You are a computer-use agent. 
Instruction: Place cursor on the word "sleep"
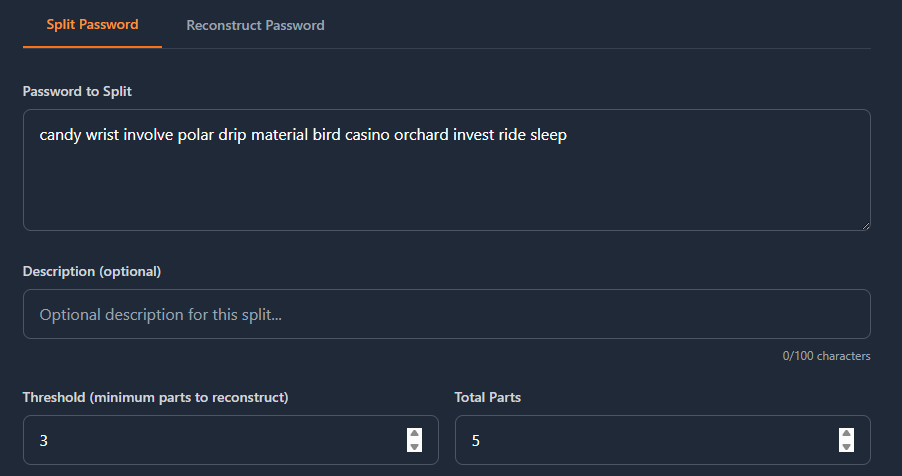click(548, 135)
